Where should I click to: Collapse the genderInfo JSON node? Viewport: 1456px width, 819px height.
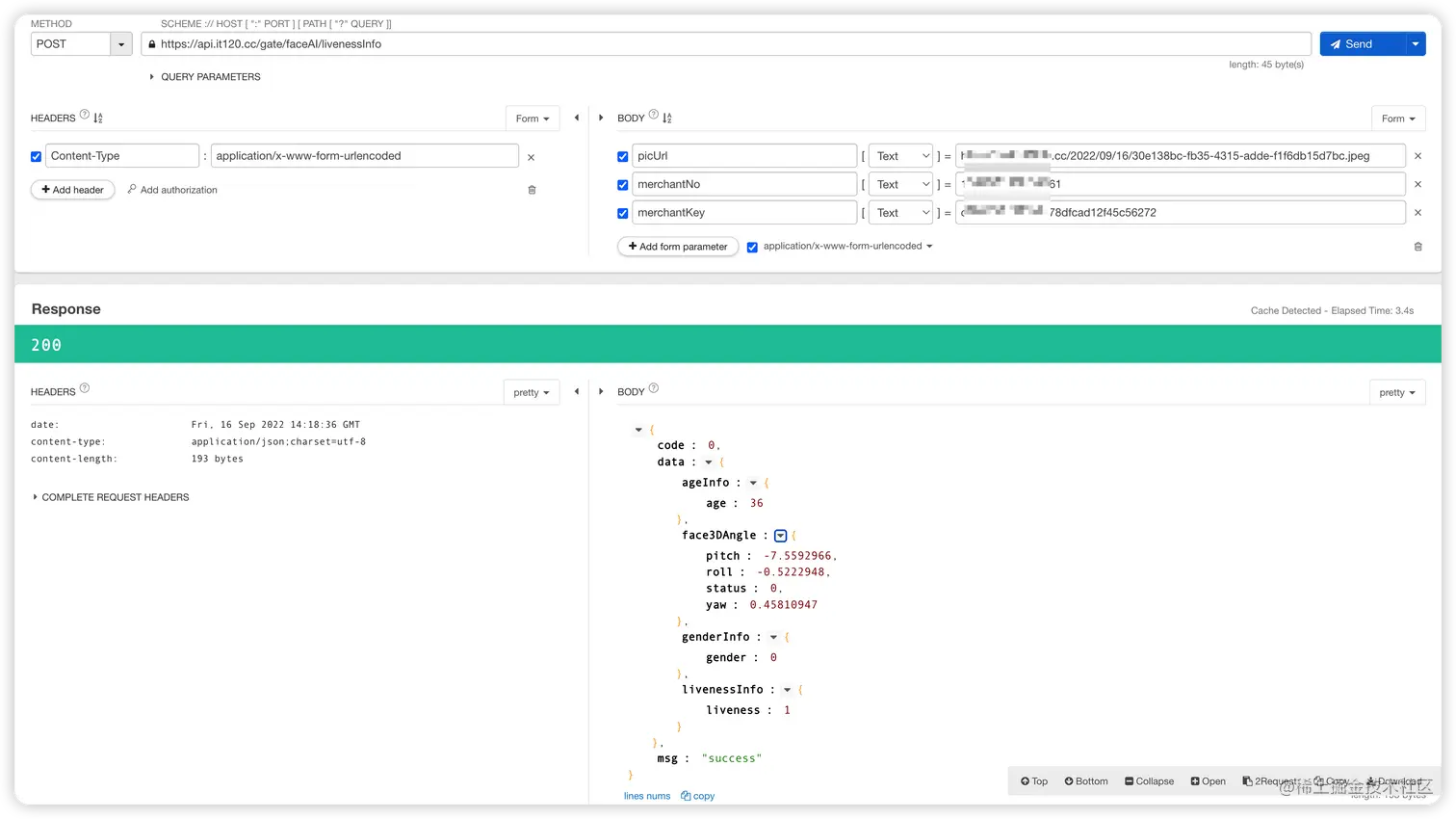pyautogui.click(x=773, y=638)
